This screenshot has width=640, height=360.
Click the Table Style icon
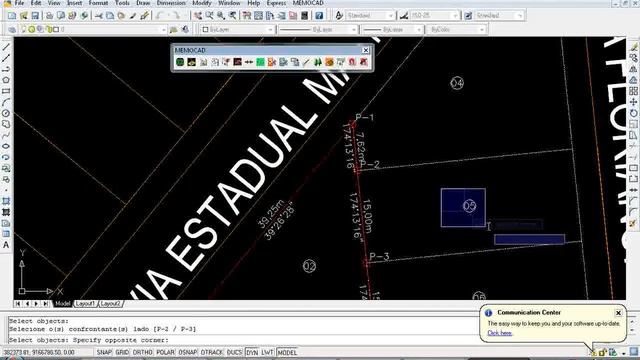click(x=468, y=16)
